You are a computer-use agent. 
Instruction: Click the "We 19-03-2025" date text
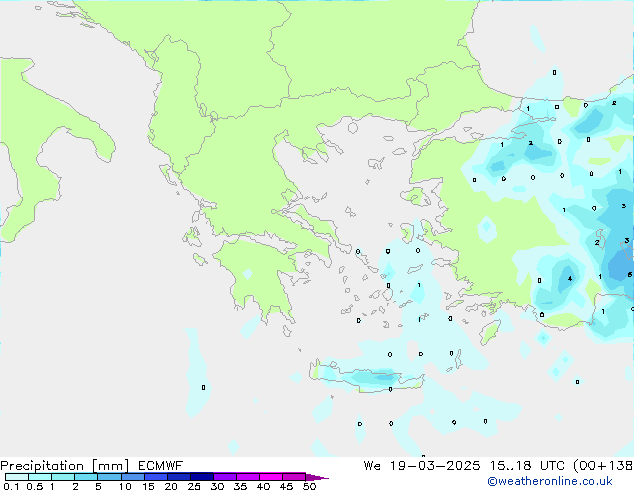(422, 465)
